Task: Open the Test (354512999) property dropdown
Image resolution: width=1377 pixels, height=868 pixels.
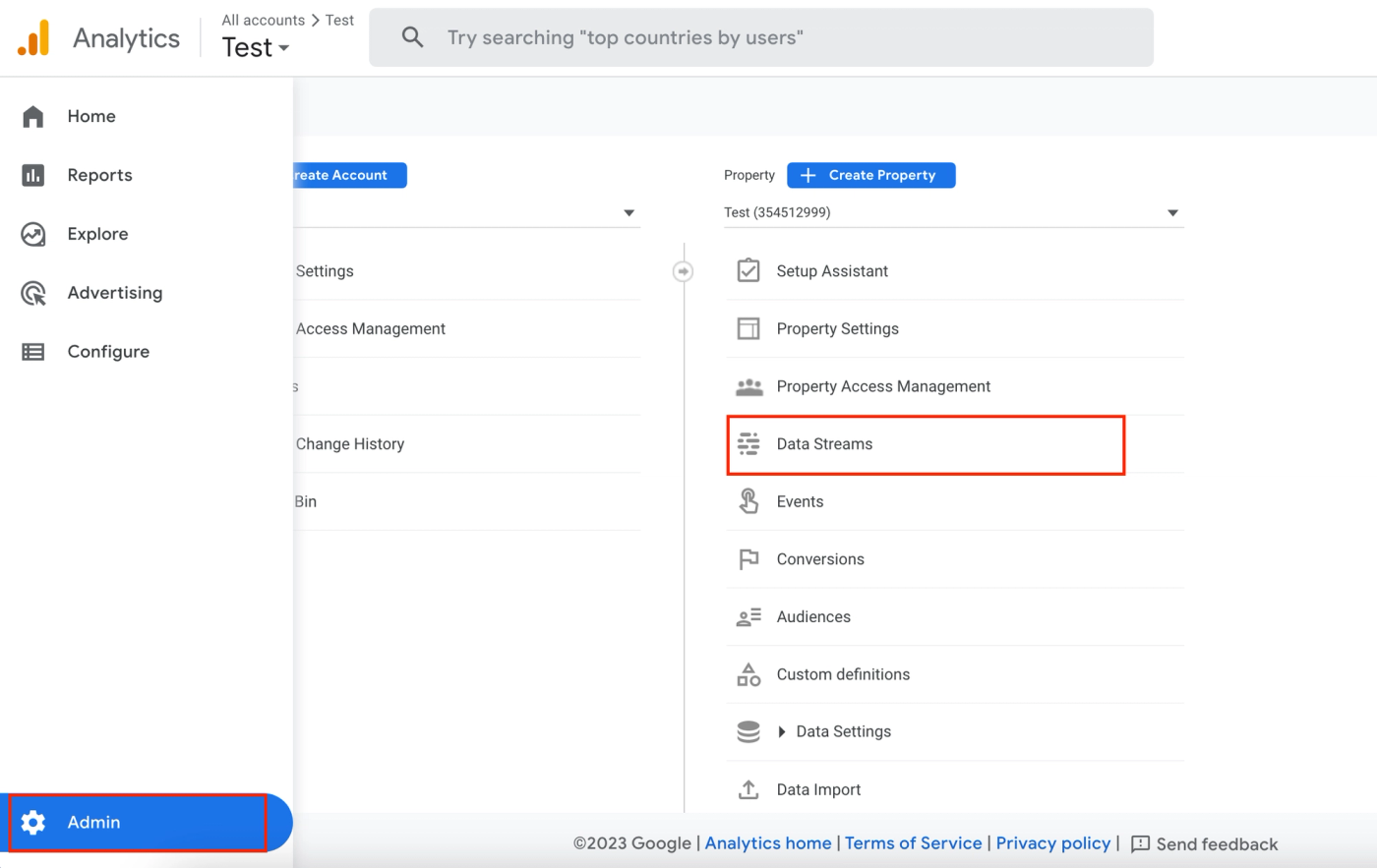Action: (x=952, y=212)
